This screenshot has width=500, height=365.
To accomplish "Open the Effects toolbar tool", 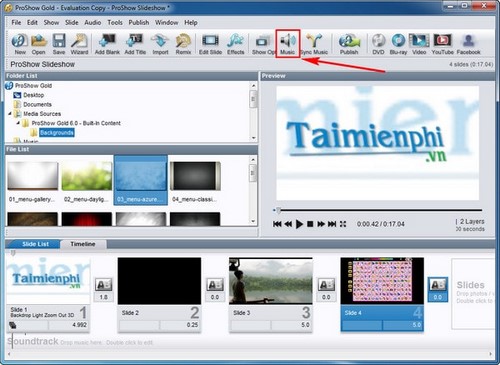I will [x=235, y=44].
